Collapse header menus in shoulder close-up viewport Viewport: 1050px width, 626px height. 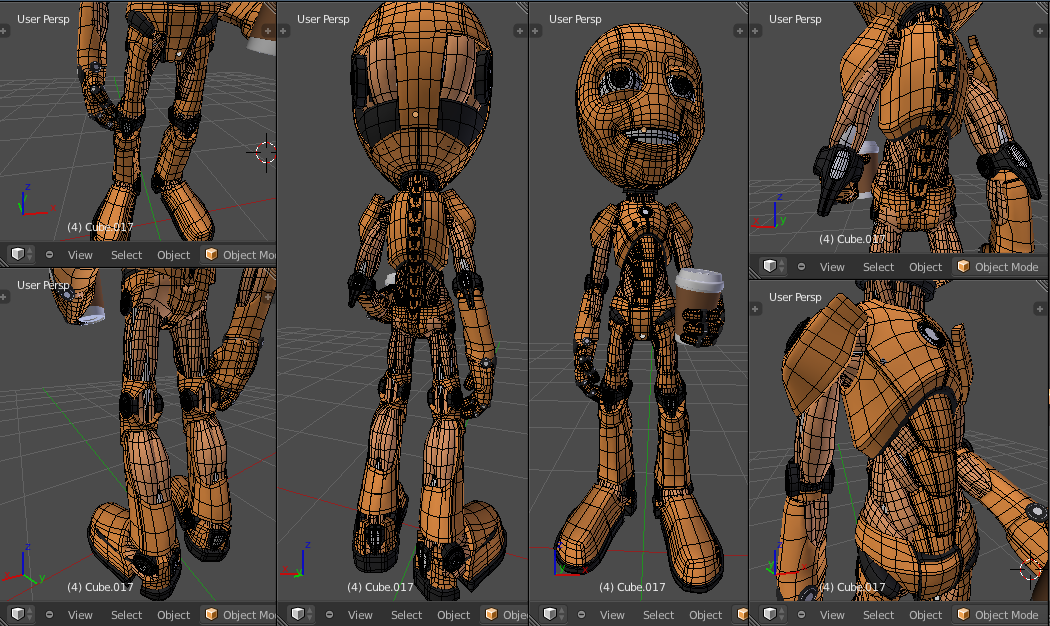pos(802,615)
